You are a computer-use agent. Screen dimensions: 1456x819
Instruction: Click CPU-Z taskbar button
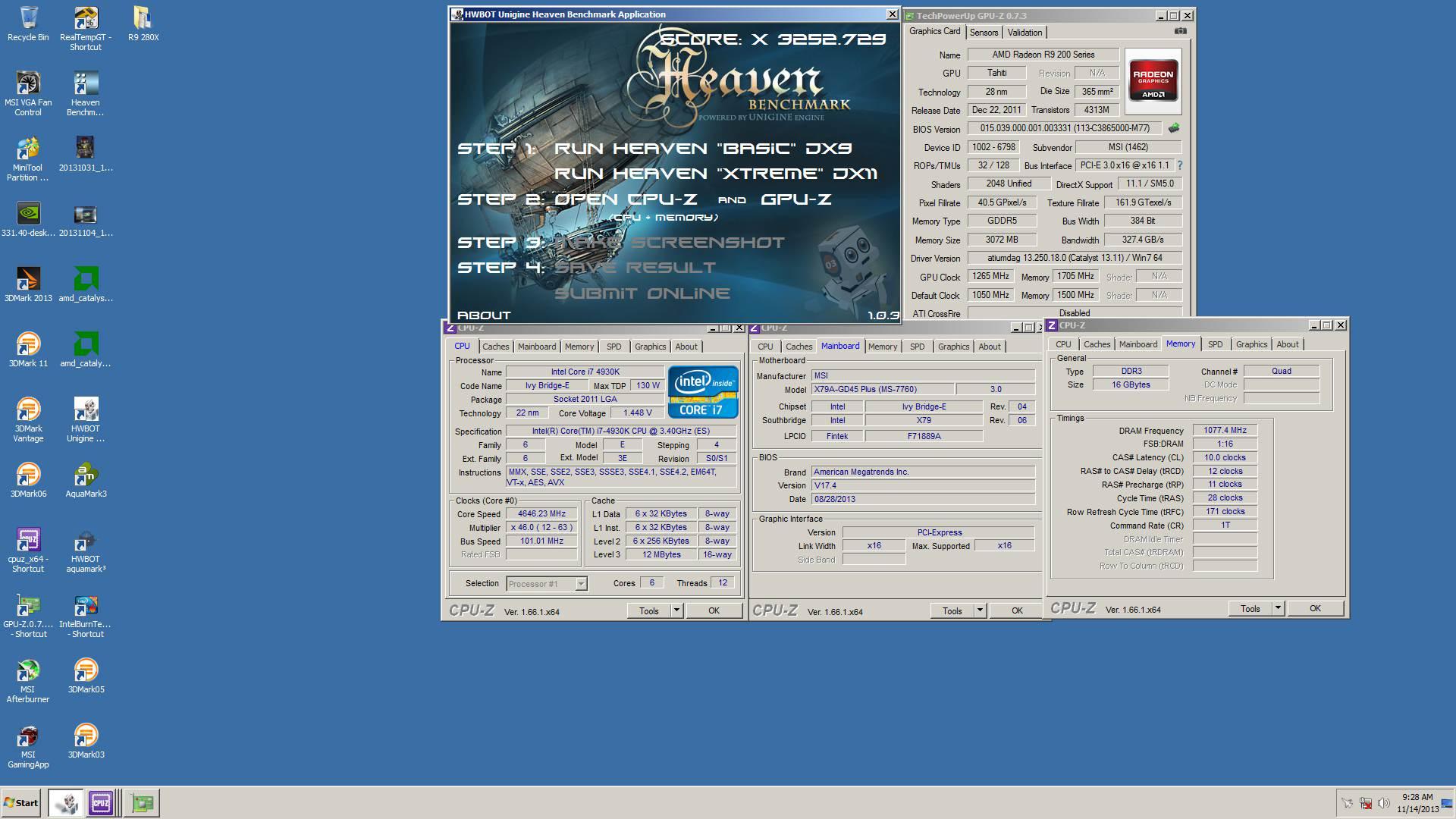point(100,802)
